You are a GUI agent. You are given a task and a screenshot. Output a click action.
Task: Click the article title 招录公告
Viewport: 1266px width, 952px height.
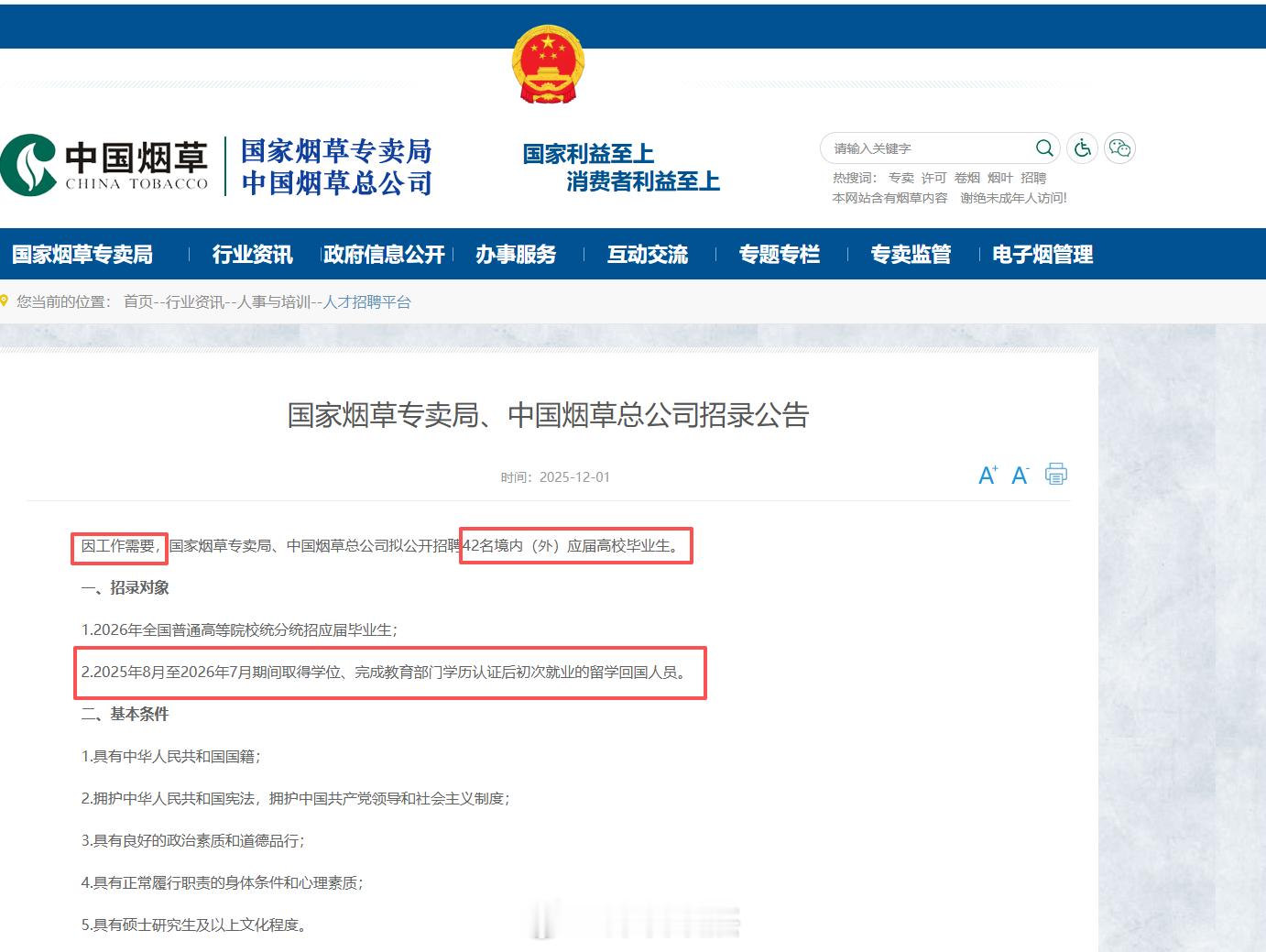pyautogui.click(x=548, y=415)
